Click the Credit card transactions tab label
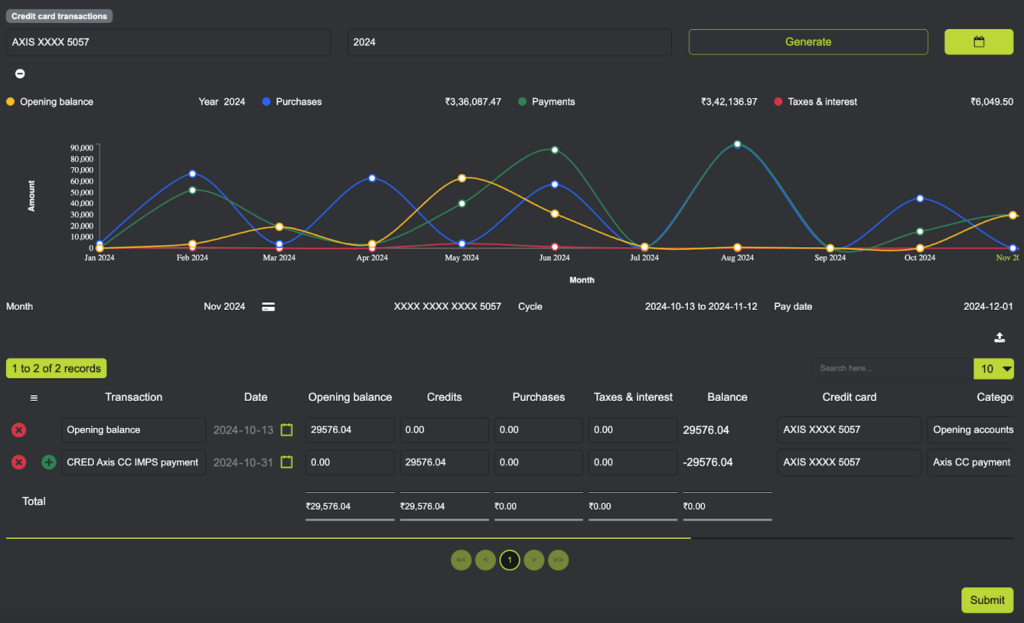The height and width of the screenshot is (623, 1024). (59, 16)
